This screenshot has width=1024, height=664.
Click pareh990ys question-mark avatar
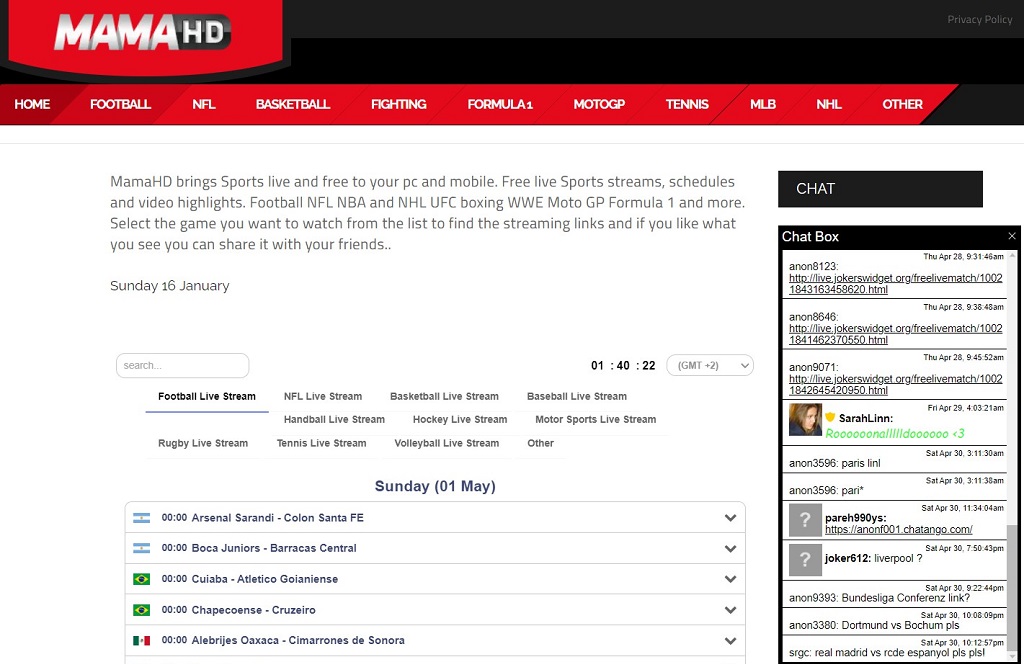pos(805,520)
